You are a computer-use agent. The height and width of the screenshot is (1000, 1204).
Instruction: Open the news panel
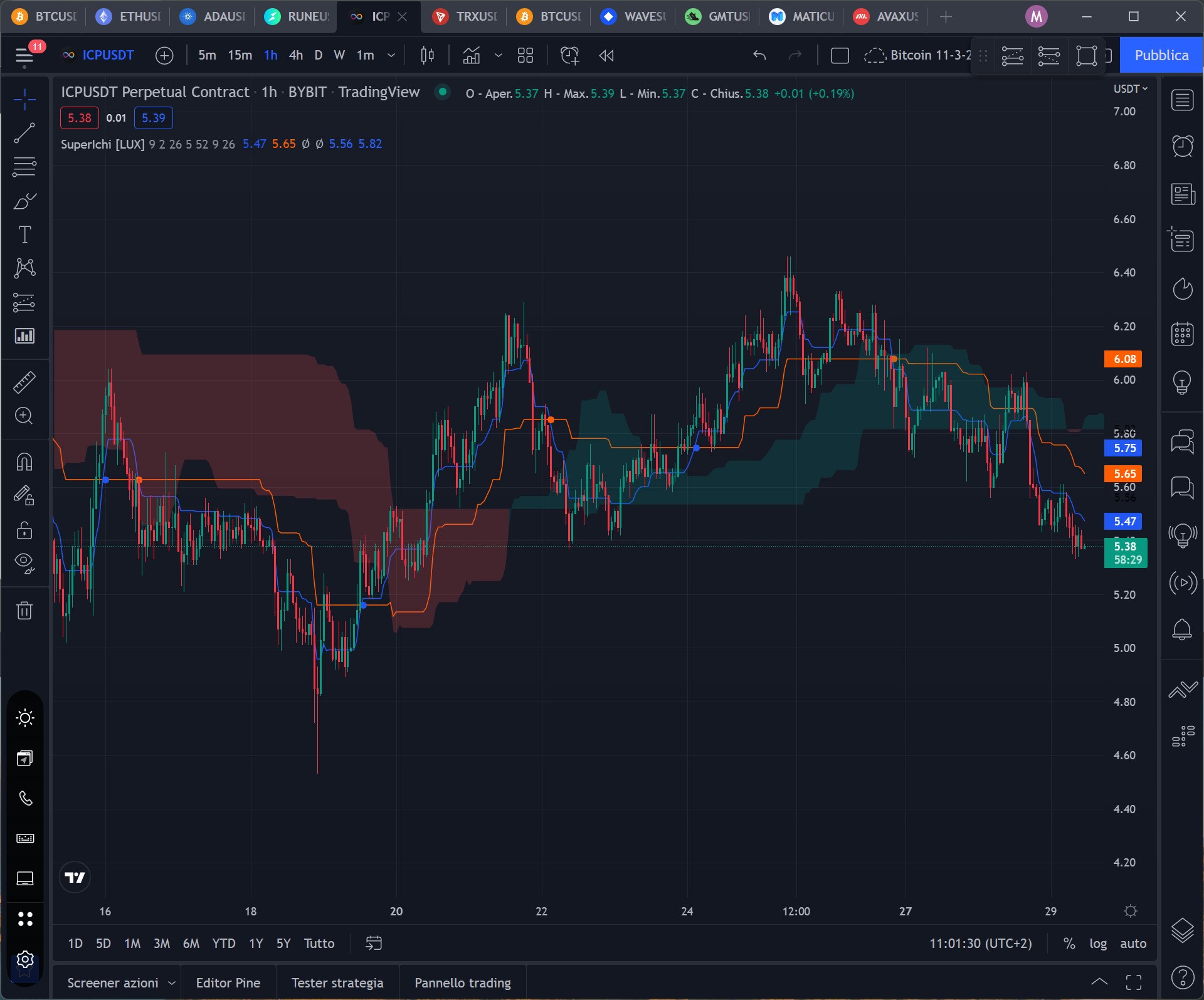pyautogui.click(x=1183, y=194)
